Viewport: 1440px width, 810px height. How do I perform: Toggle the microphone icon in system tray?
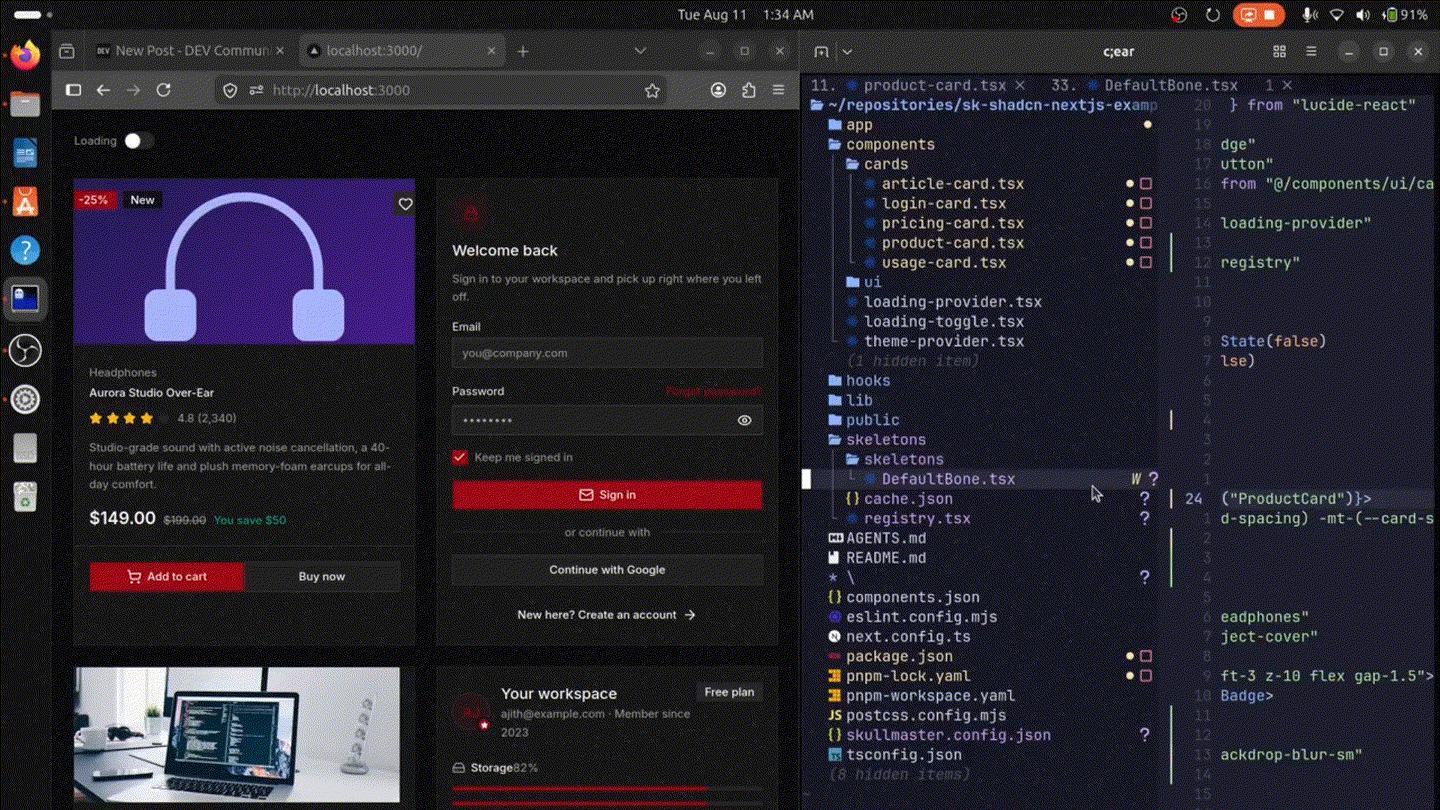[x=1309, y=15]
